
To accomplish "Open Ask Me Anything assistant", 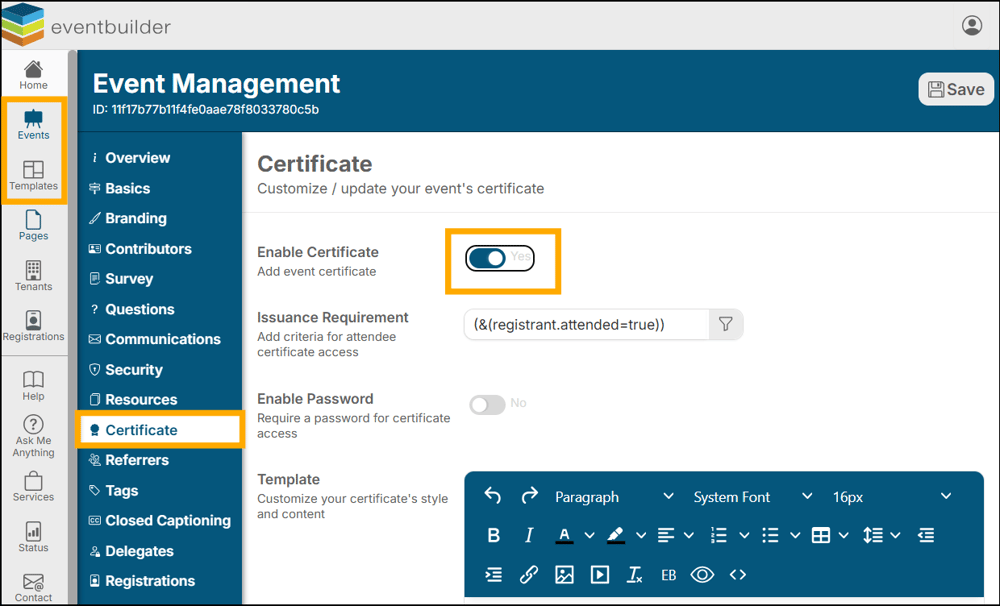I will point(33,436).
